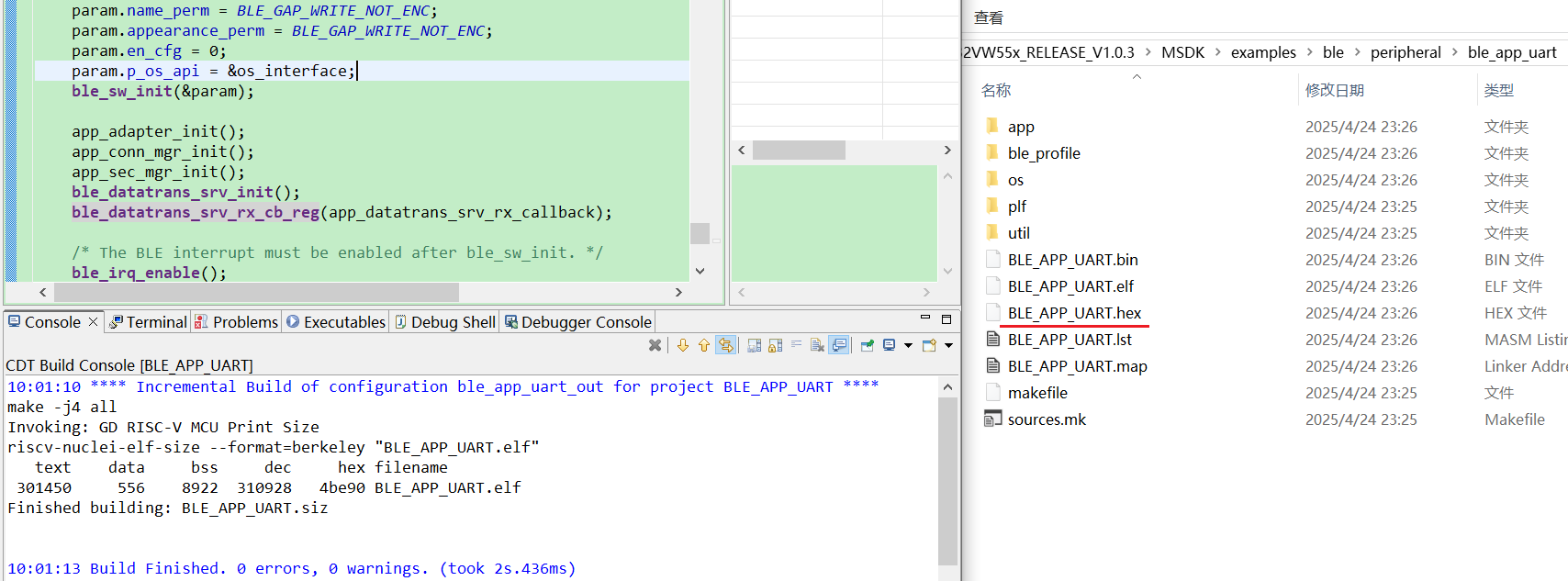Expand the chevron after ble breadcrumb

pyautogui.click(x=1357, y=52)
